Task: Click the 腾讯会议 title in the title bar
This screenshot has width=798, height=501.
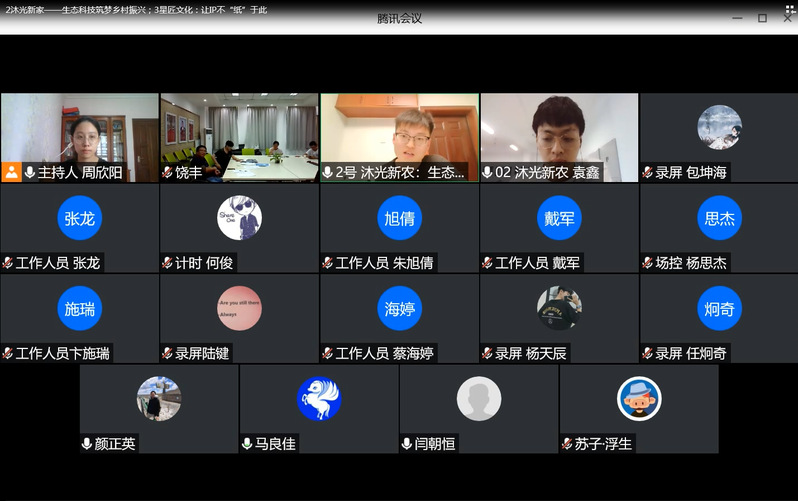Action: [399, 18]
